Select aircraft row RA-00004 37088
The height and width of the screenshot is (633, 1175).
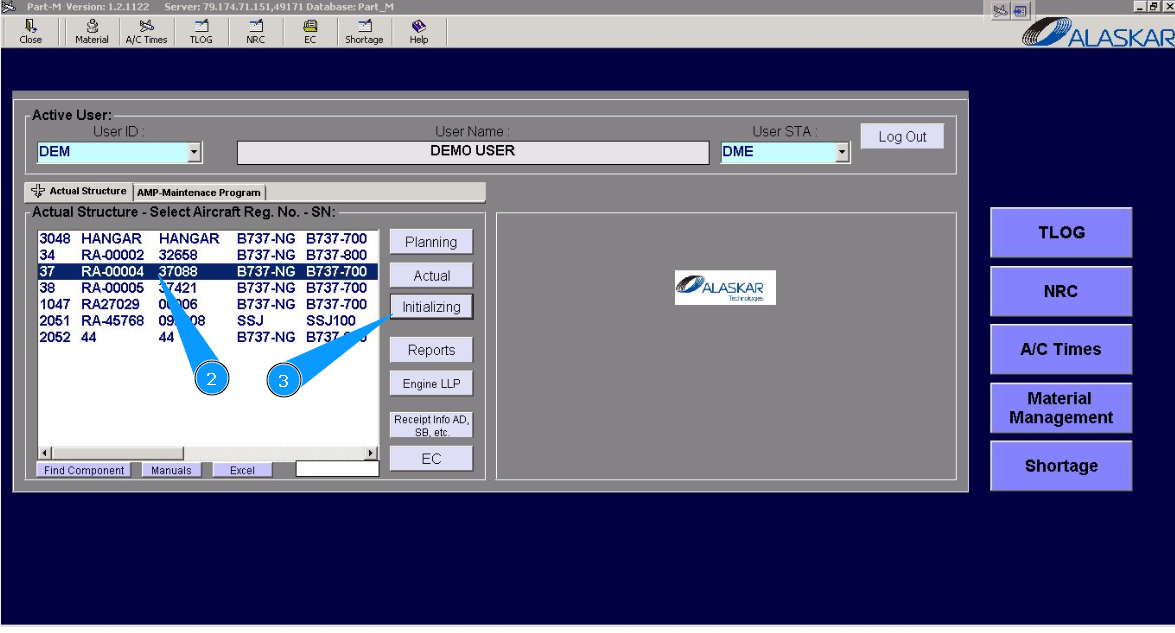(x=208, y=271)
